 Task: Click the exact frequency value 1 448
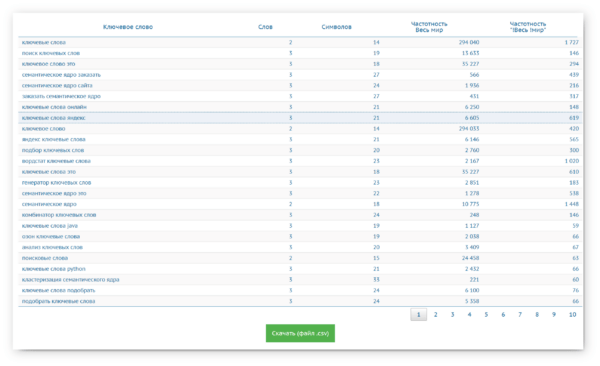pos(572,204)
